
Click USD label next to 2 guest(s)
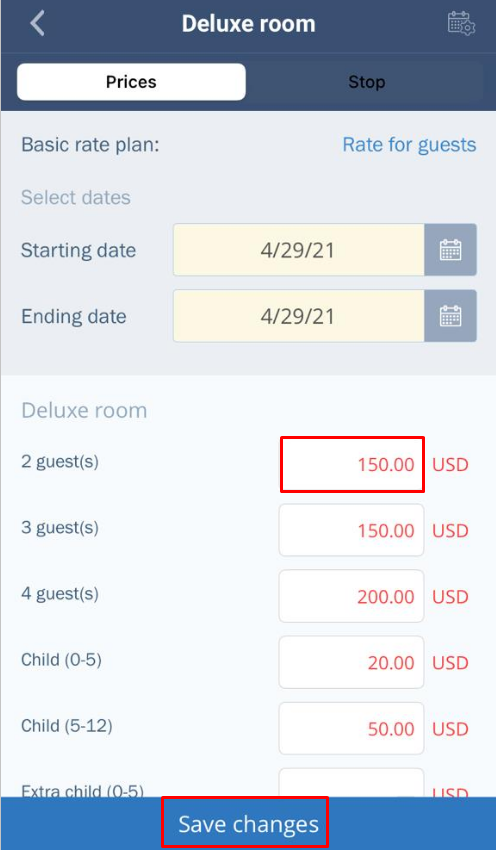450,465
